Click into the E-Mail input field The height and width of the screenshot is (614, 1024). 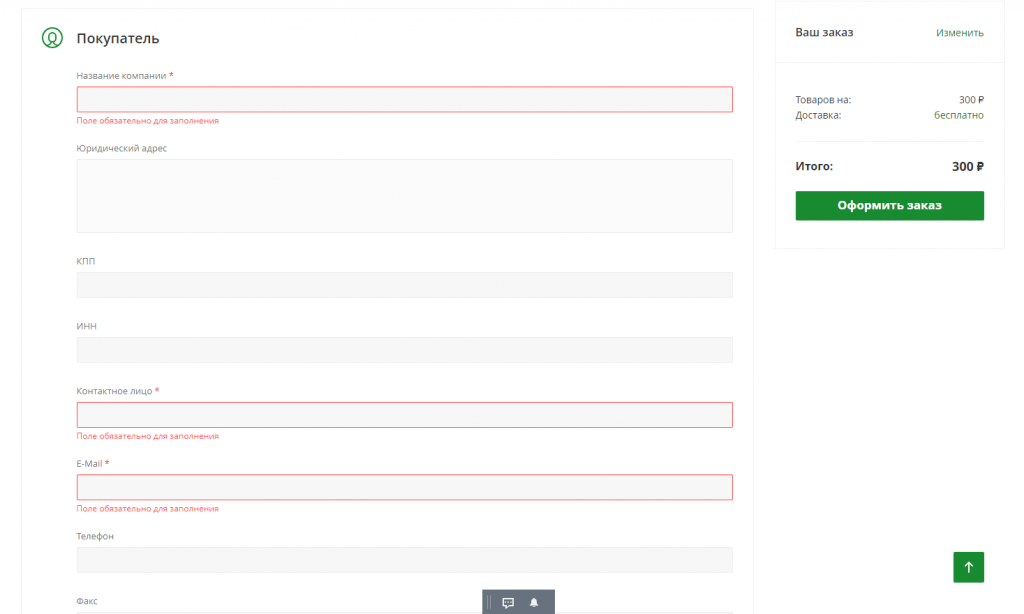[404, 487]
